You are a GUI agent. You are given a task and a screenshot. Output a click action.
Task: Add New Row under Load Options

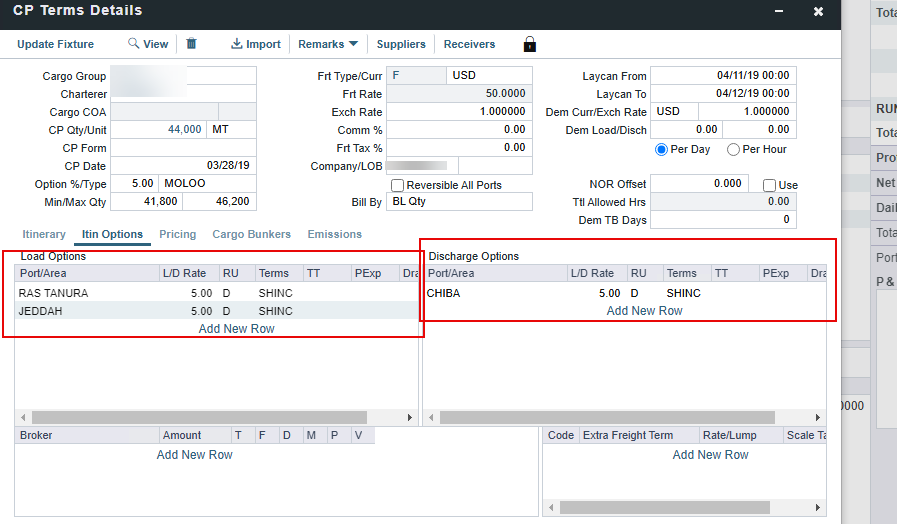236,329
